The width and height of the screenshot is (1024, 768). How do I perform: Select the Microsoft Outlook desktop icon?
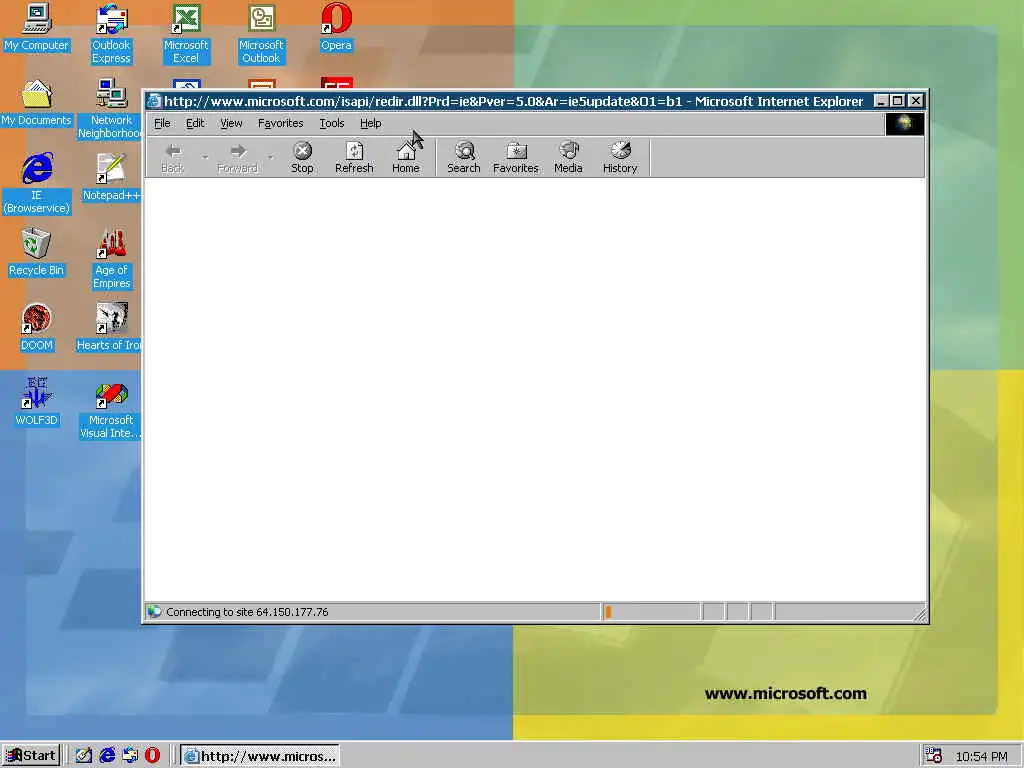point(261,34)
